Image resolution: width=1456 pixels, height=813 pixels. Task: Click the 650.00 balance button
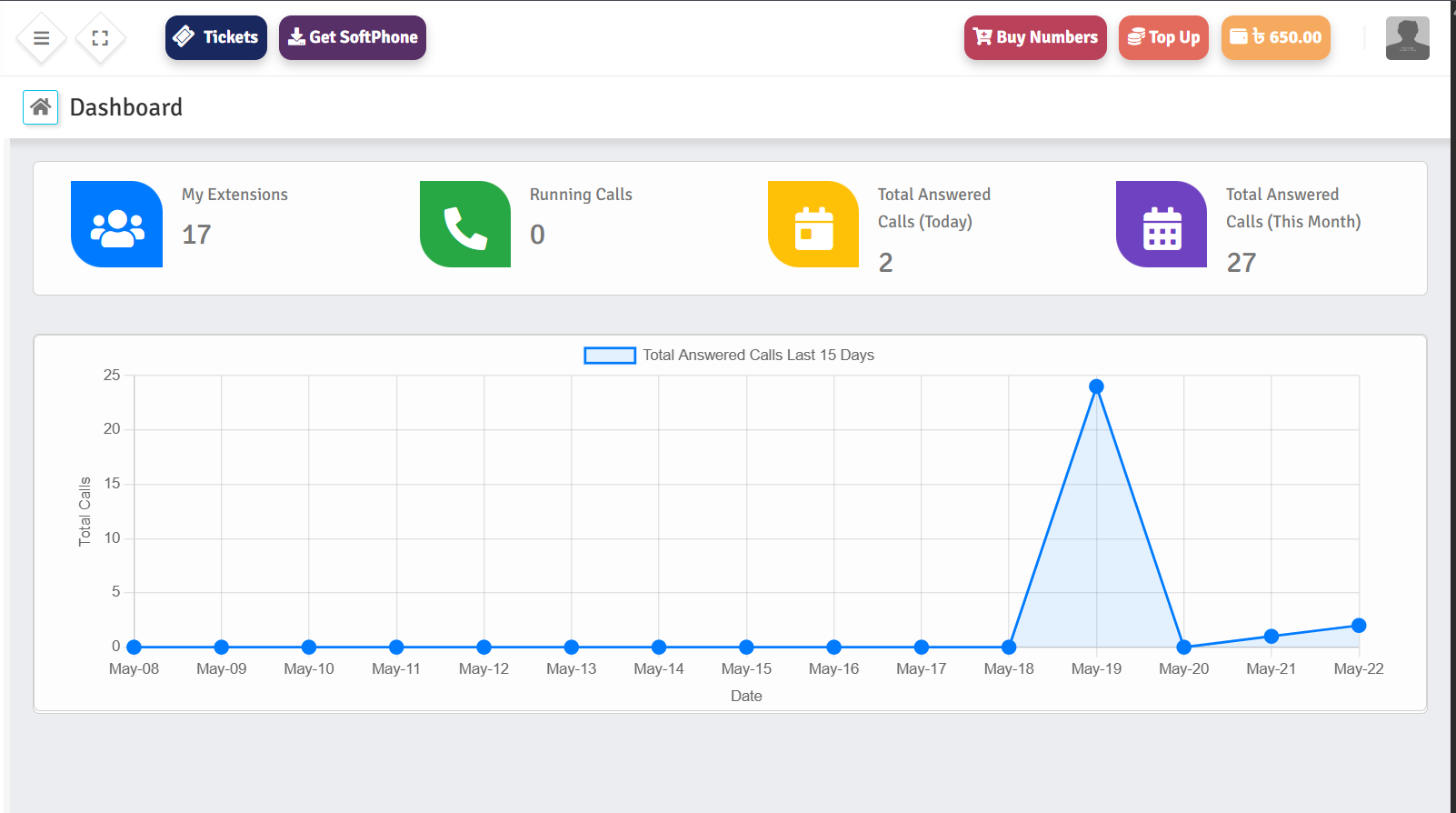coord(1275,37)
